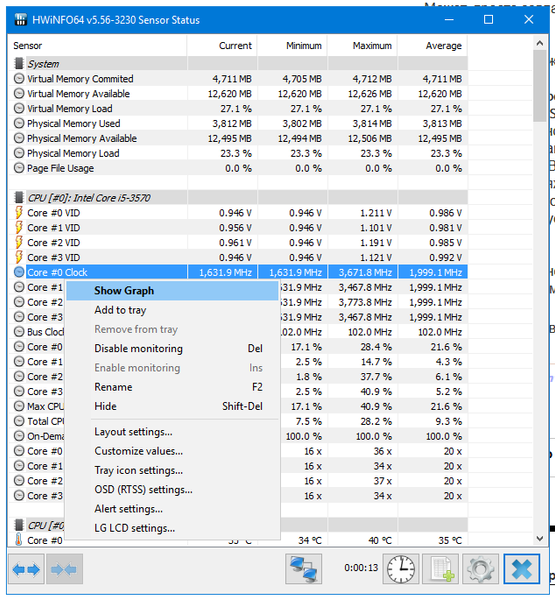Screen dimensions: 555x600
Task: Open the network monitoring computers icon
Action: 303,569
